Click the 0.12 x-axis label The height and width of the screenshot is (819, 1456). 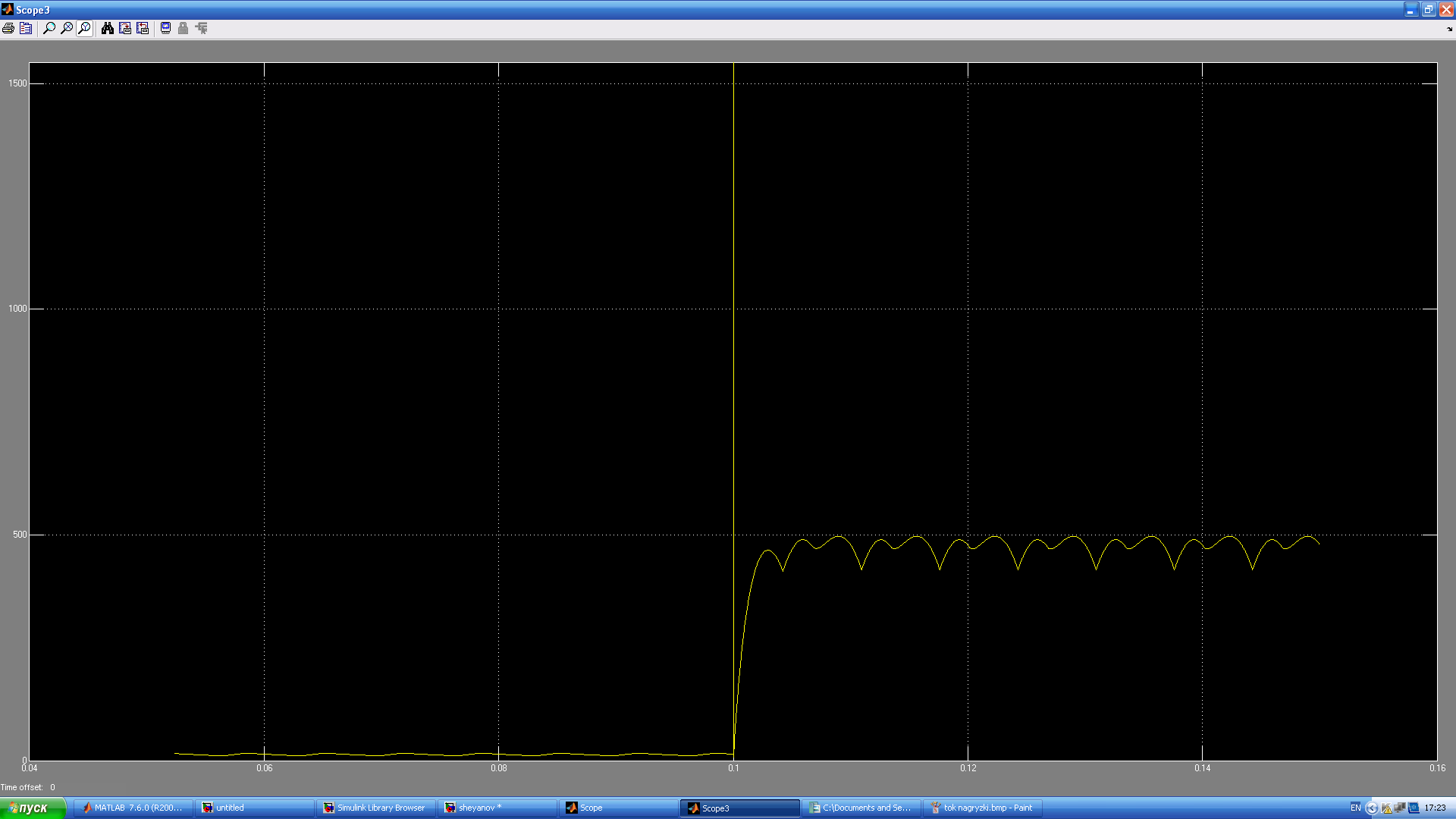pyautogui.click(x=968, y=768)
